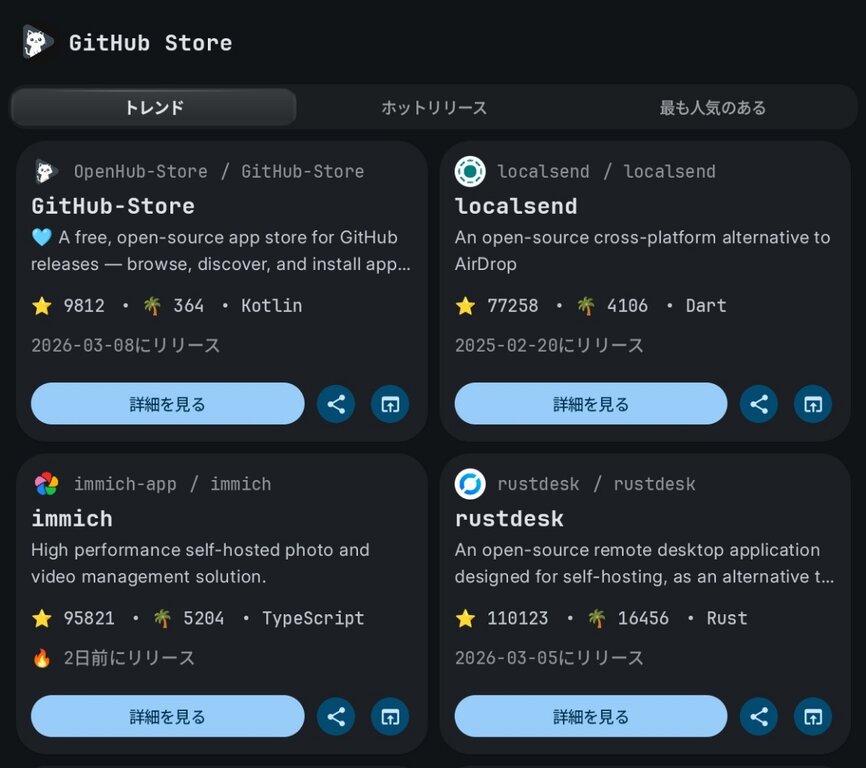Click the immich photo management description
Image resolution: width=866 pixels, height=768 pixels.
(x=200, y=563)
